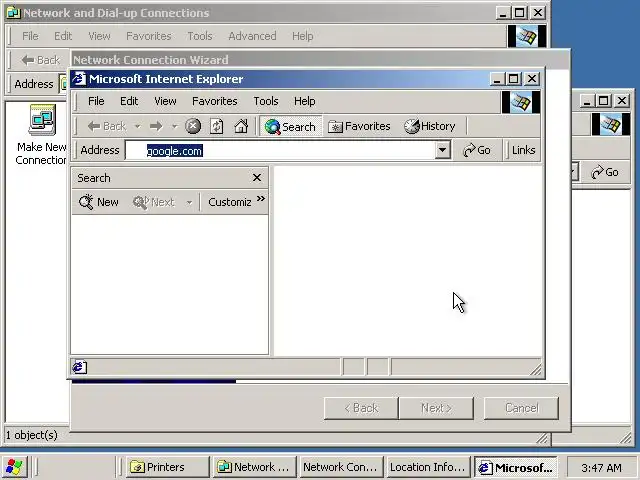Click the Stop loading icon in Internet Explorer

tap(193, 126)
